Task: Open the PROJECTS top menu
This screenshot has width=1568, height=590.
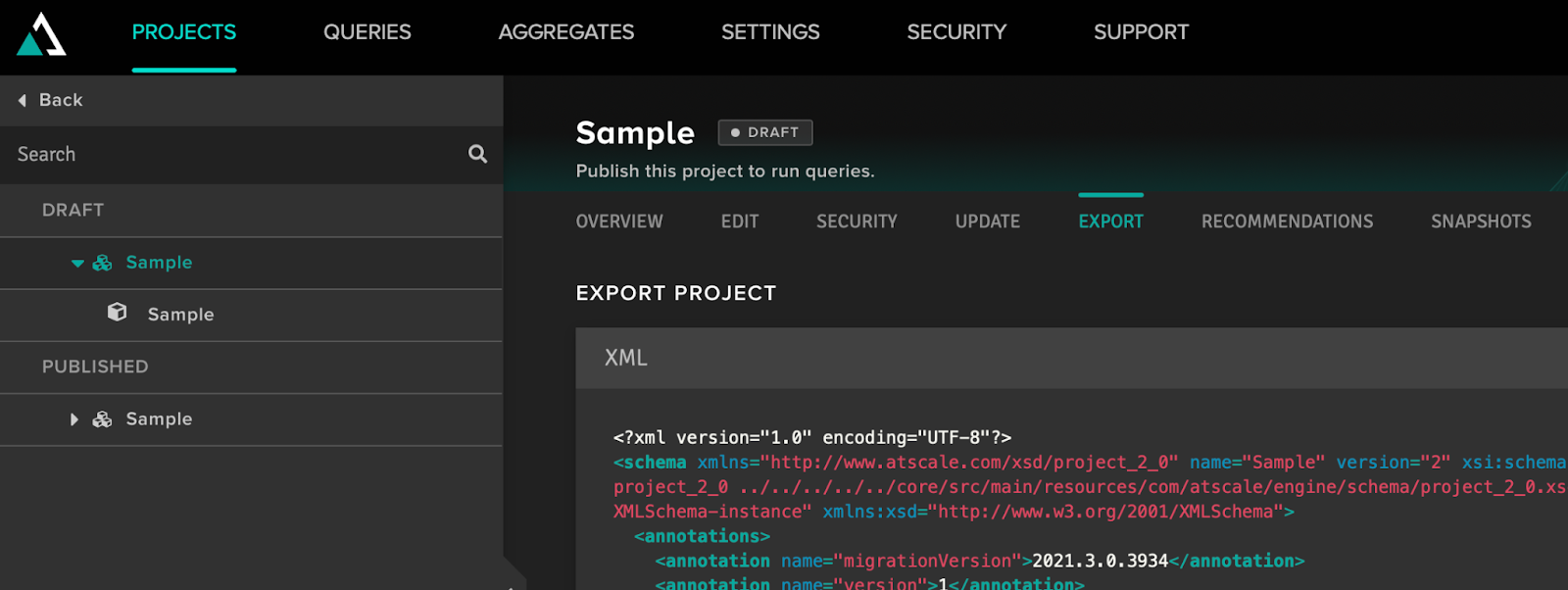Action: [184, 32]
